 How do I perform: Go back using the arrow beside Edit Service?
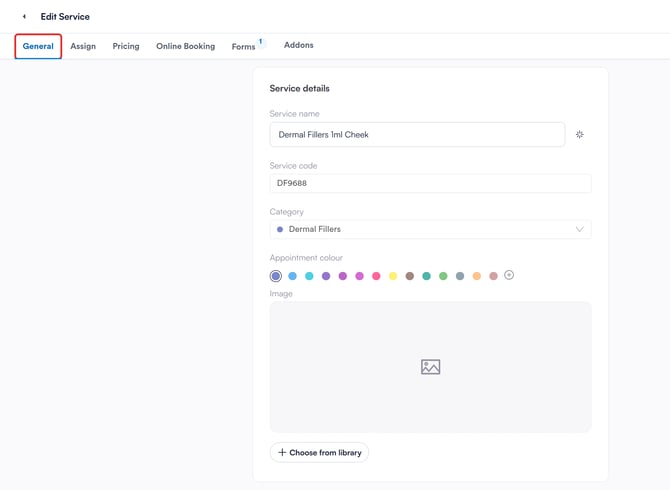[24, 17]
